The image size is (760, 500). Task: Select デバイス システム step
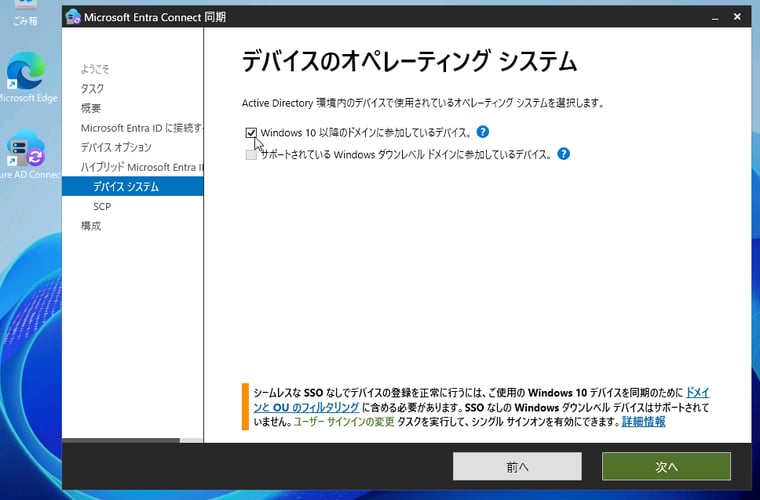click(132, 187)
